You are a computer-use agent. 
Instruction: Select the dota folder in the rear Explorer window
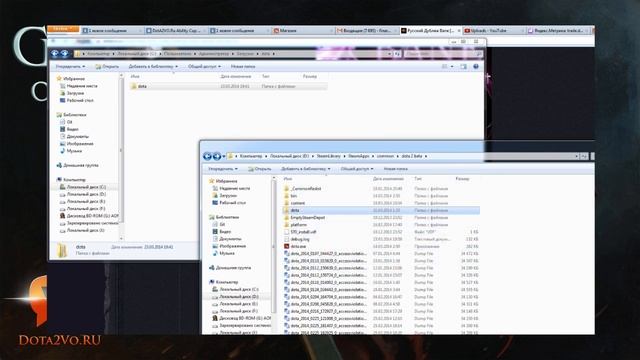pos(228,86)
